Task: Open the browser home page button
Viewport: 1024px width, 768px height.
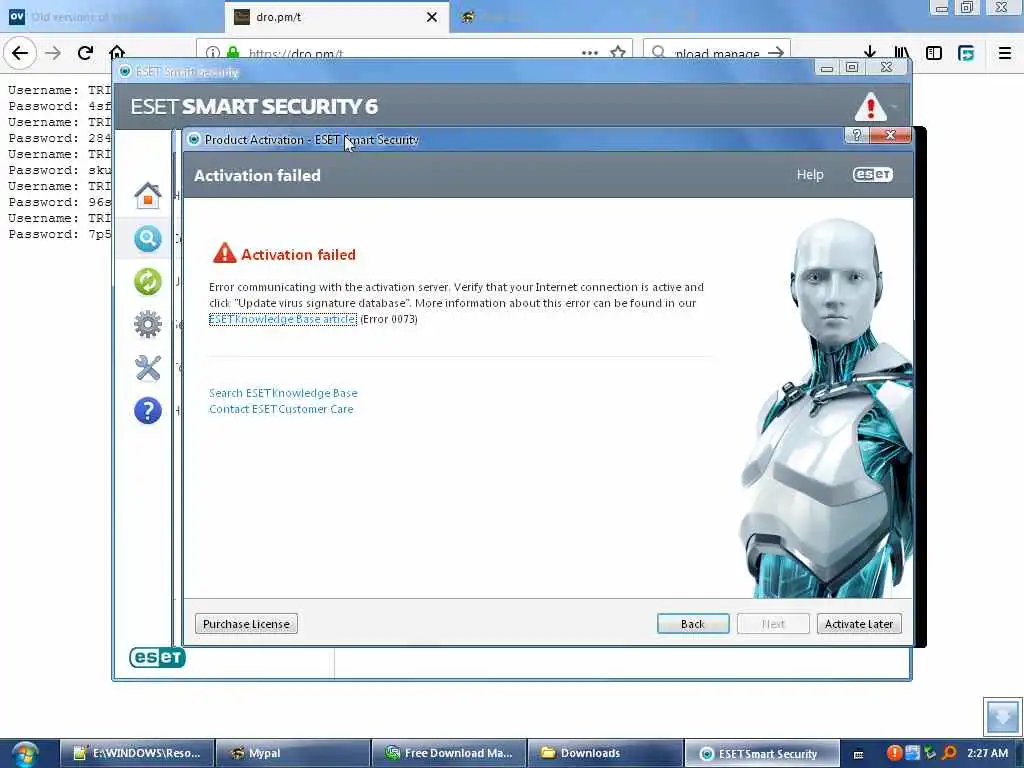Action: point(117,52)
